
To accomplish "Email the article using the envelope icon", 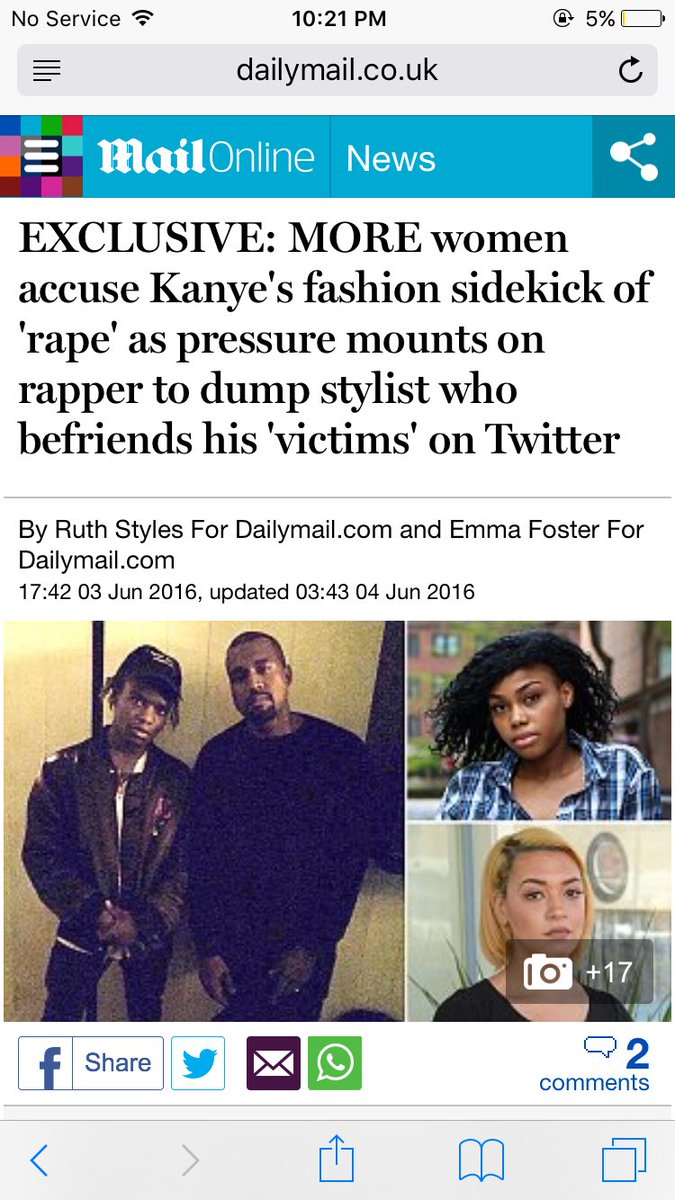I will pos(273,1063).
